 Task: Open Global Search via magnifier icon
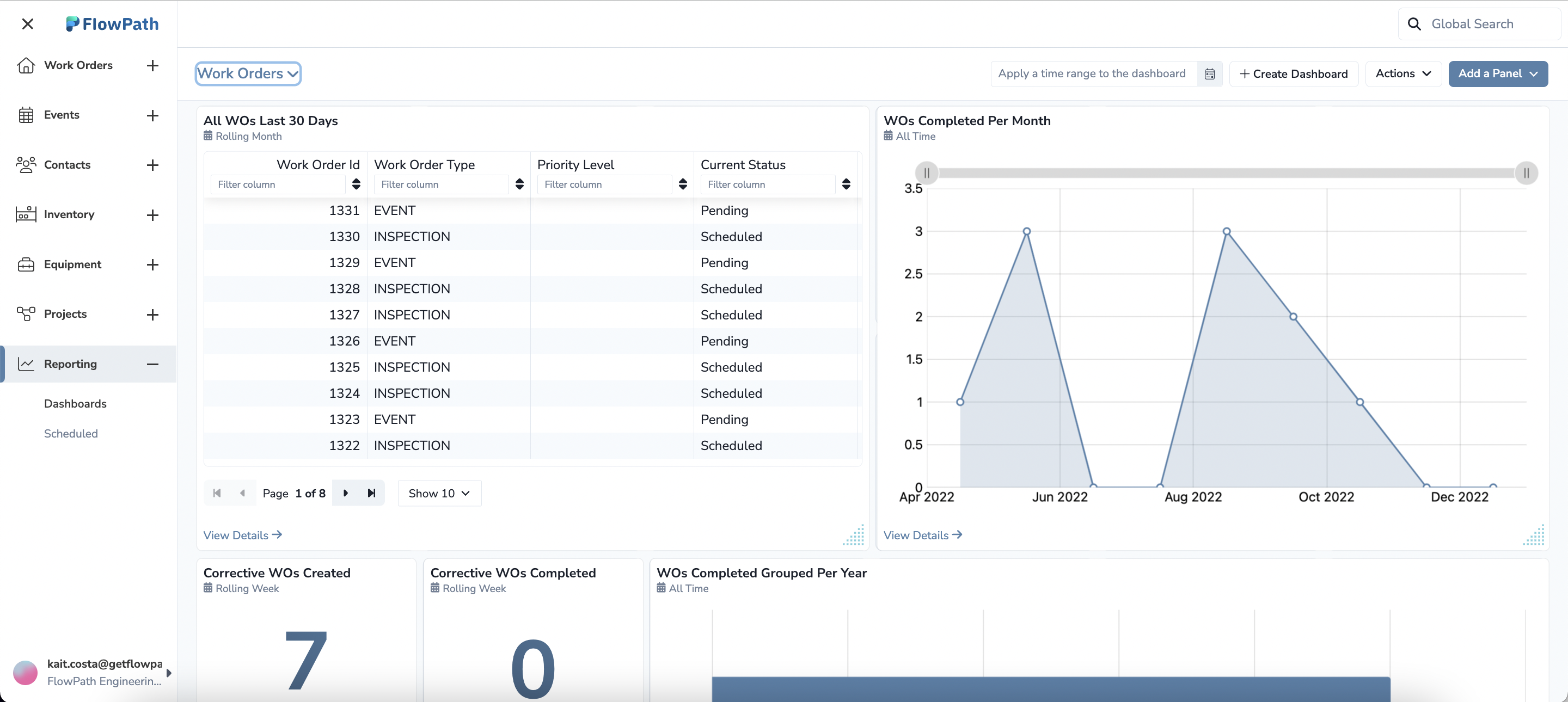(1414, 24)
